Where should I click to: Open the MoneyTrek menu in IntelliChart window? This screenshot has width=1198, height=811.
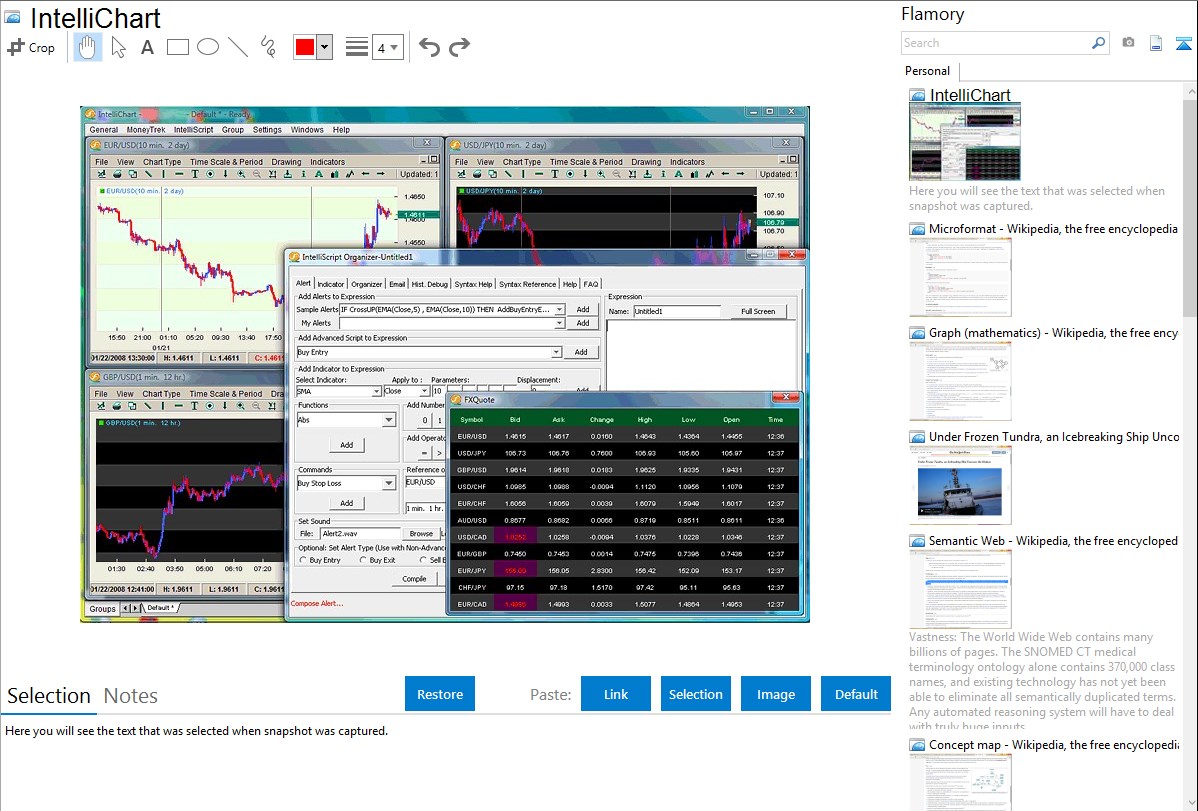[146, 130]
